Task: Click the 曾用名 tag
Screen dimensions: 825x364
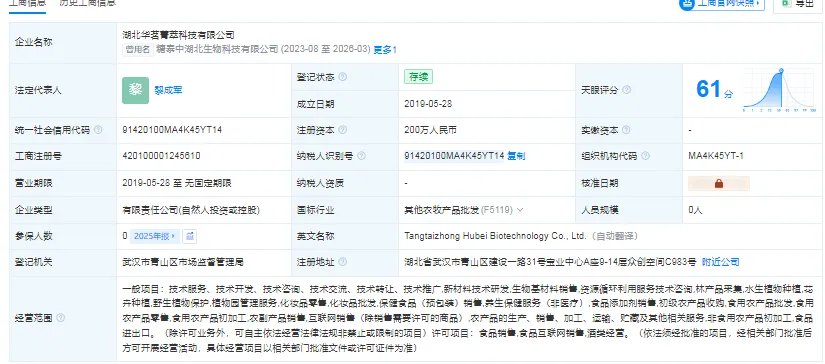Action: (x=138, y=50)
